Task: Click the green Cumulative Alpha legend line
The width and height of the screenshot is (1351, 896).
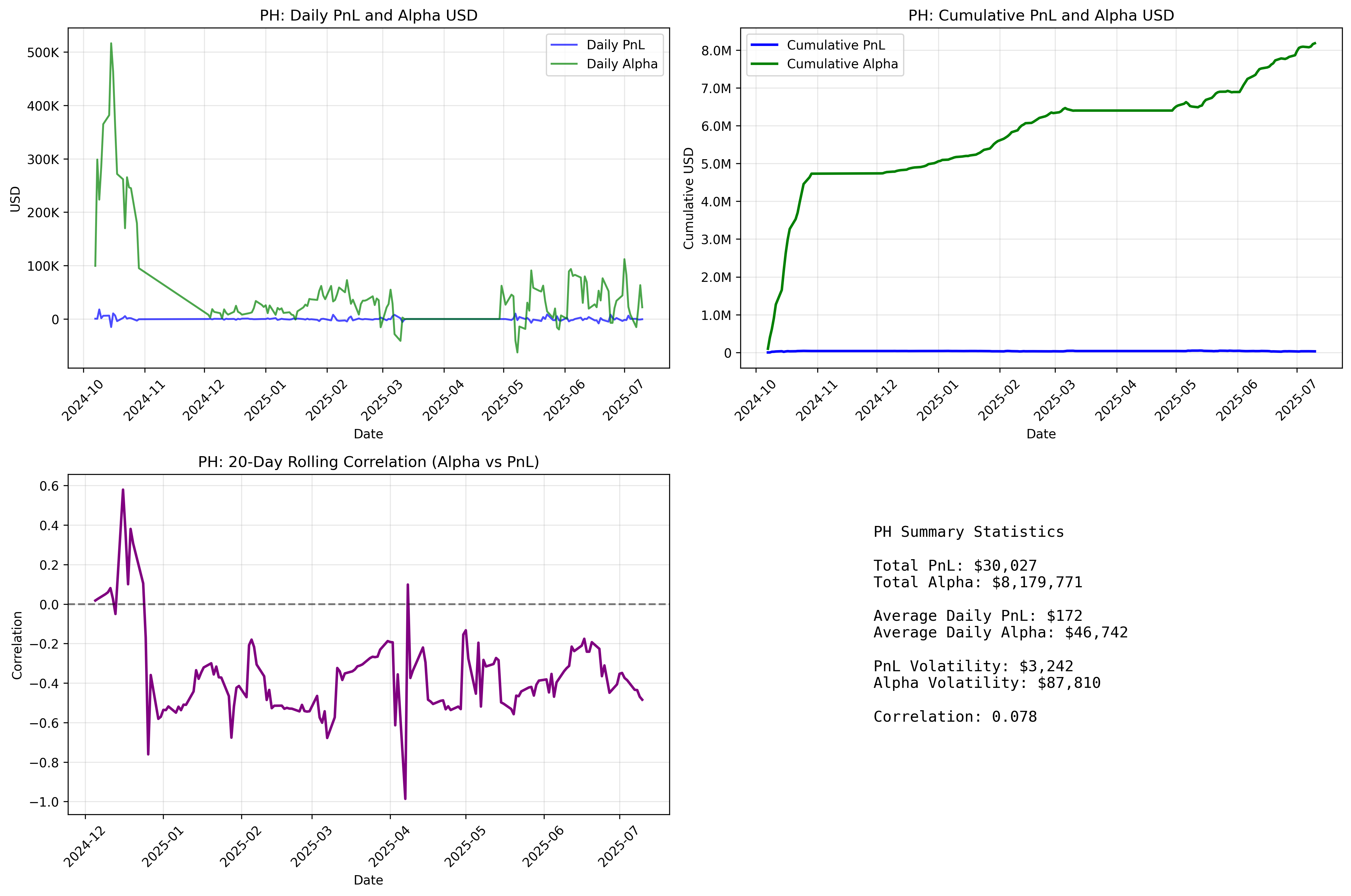Action: (764, 64)
